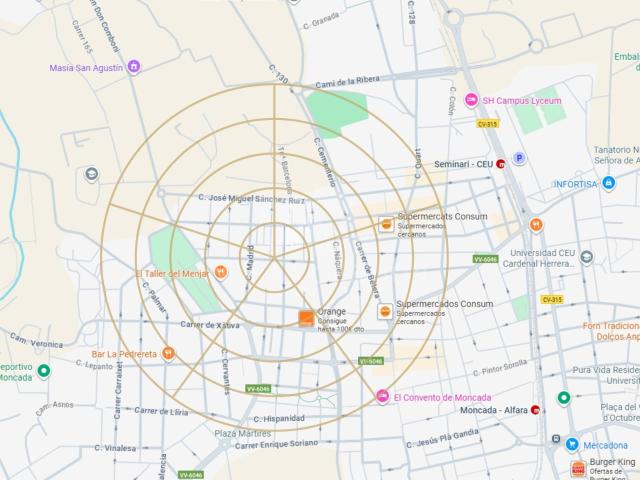Screen dimensions: 640x480
Task: Click the Moncada - Alfara station label
Action: click(494, 410)
